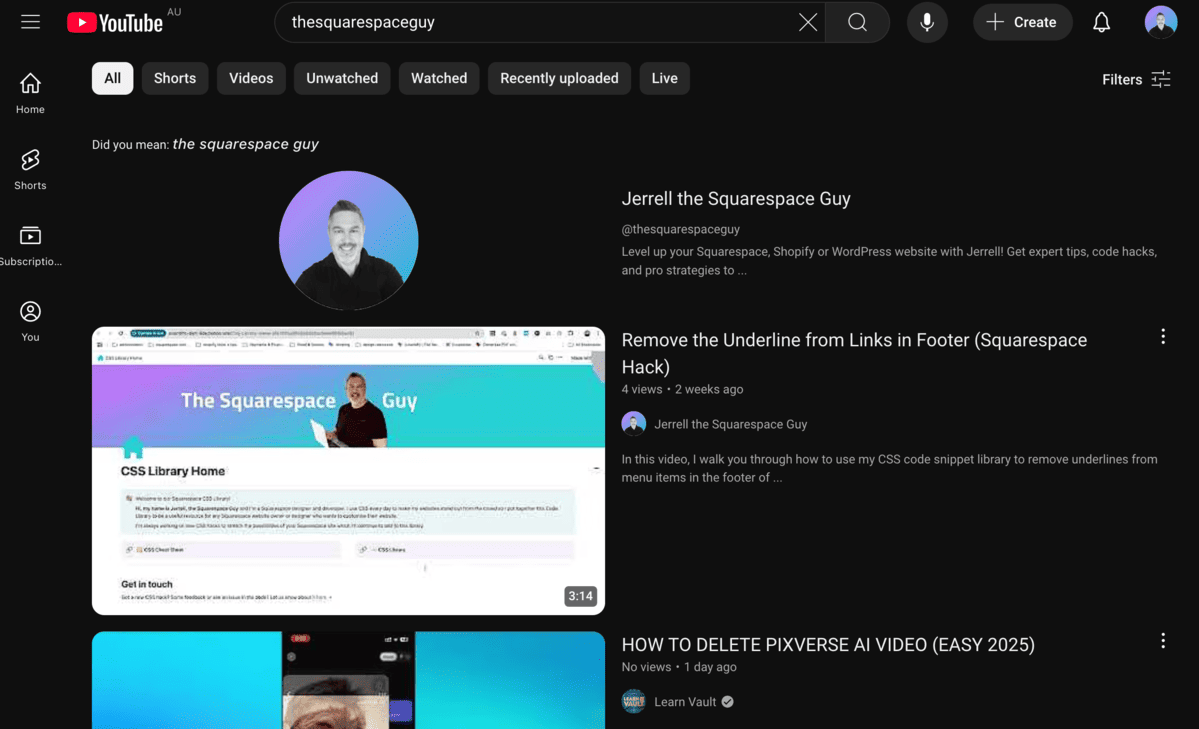Select the Live filter chip

pos(664,78)
